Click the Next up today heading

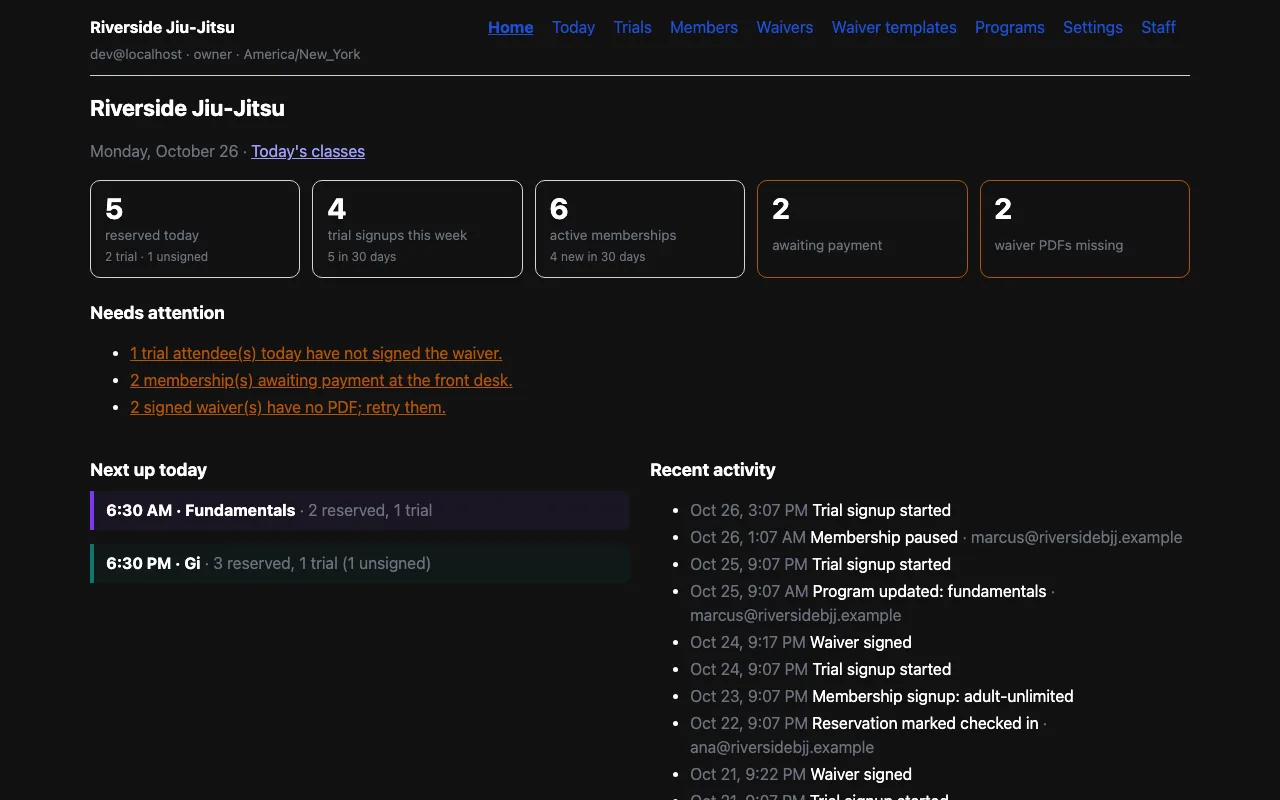pos(148,470)
